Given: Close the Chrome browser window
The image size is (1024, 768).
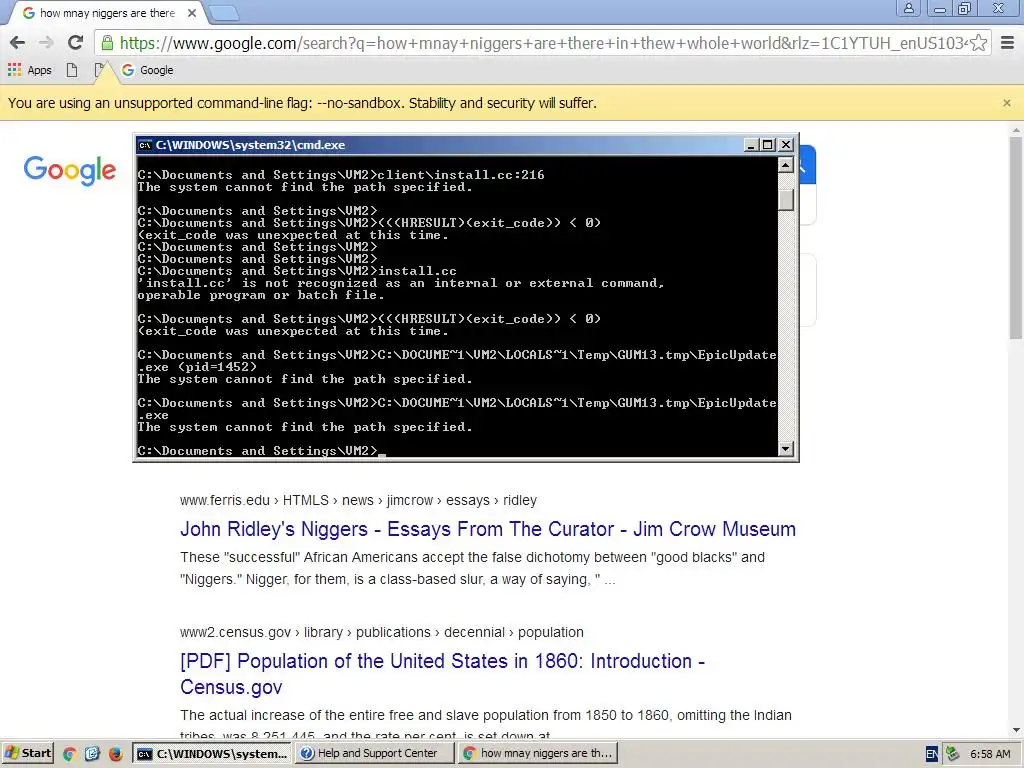Looking at the screenshot, I should (999, 8).
